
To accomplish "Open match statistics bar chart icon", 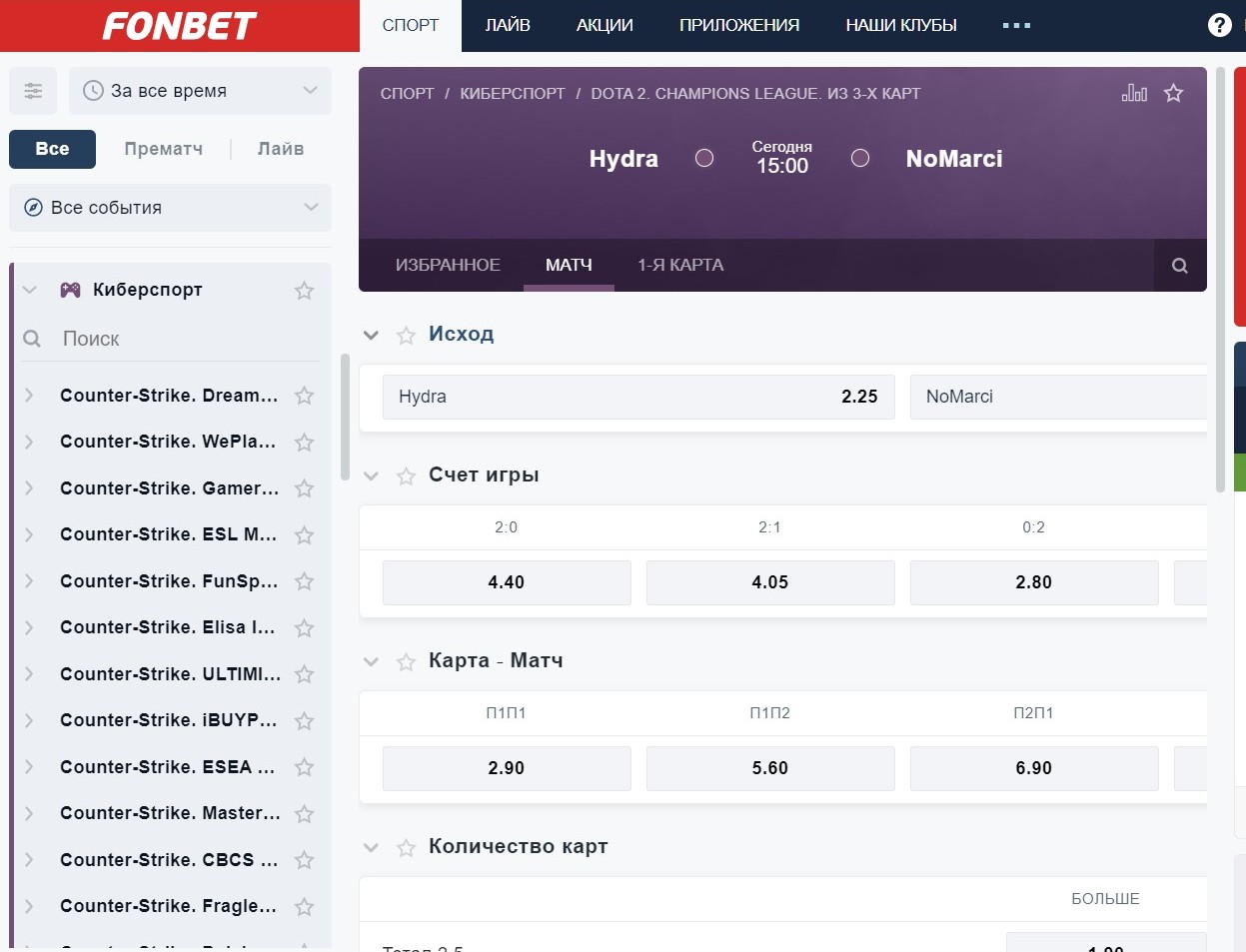I will pos(1134,93).
